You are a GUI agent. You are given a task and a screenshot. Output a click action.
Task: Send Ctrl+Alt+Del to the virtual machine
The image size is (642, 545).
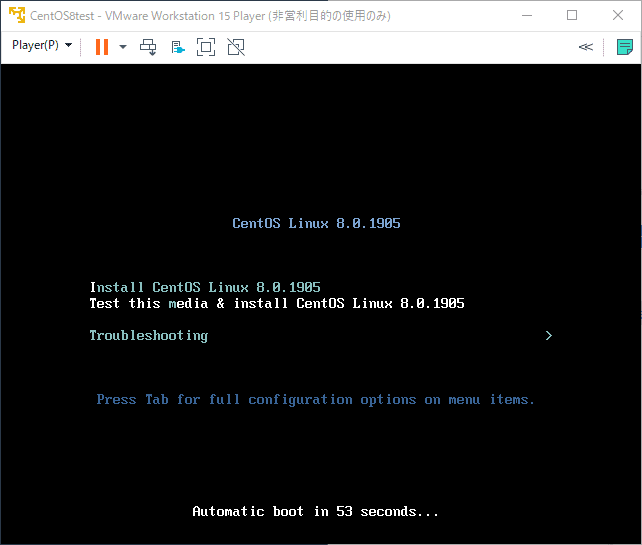(x=148, y=47)
